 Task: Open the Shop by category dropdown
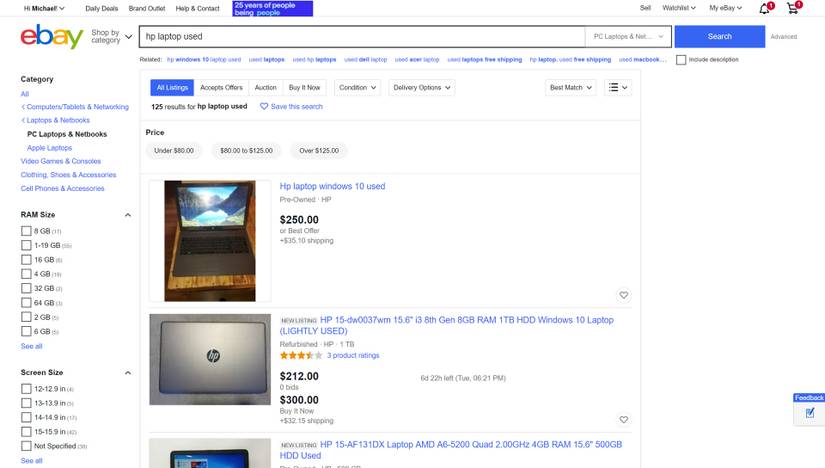111,36
